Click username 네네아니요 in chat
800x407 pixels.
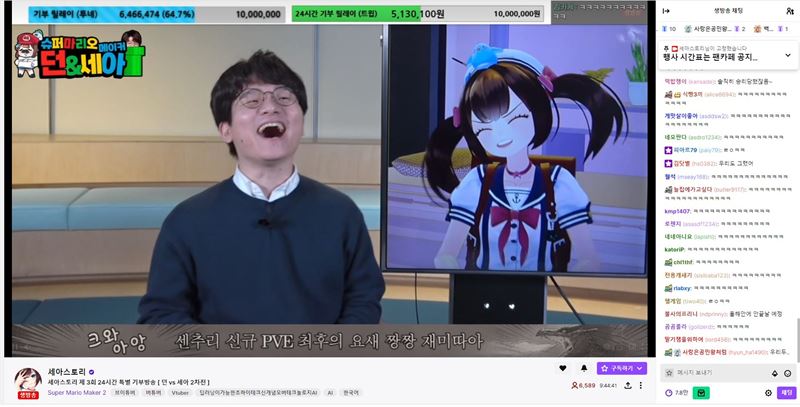(x=678, y=237)
